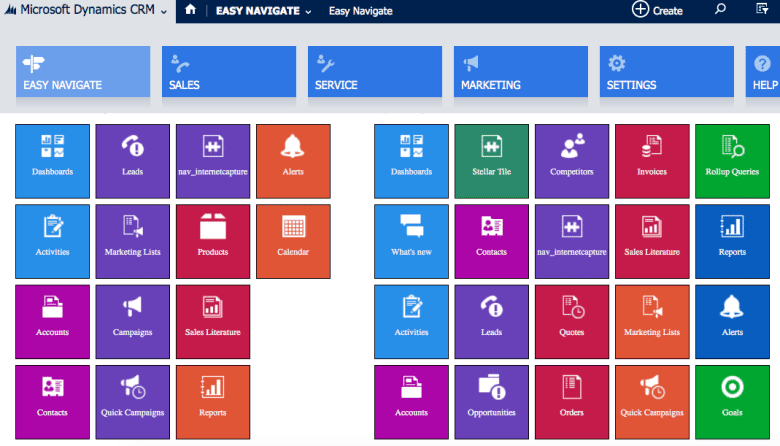The image size is (780, 446).
Task: Open Contacts tile in right group
Action: pos(491,241)
